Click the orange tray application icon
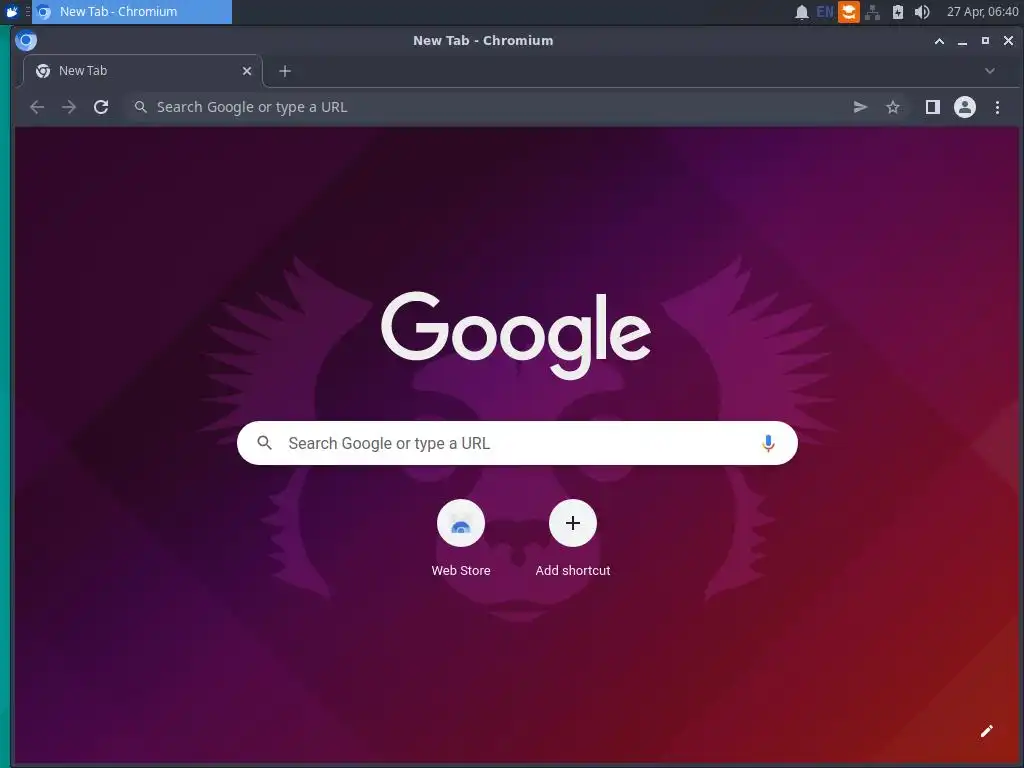Viewport: 1024px width, 768px height. pos(848,12)
